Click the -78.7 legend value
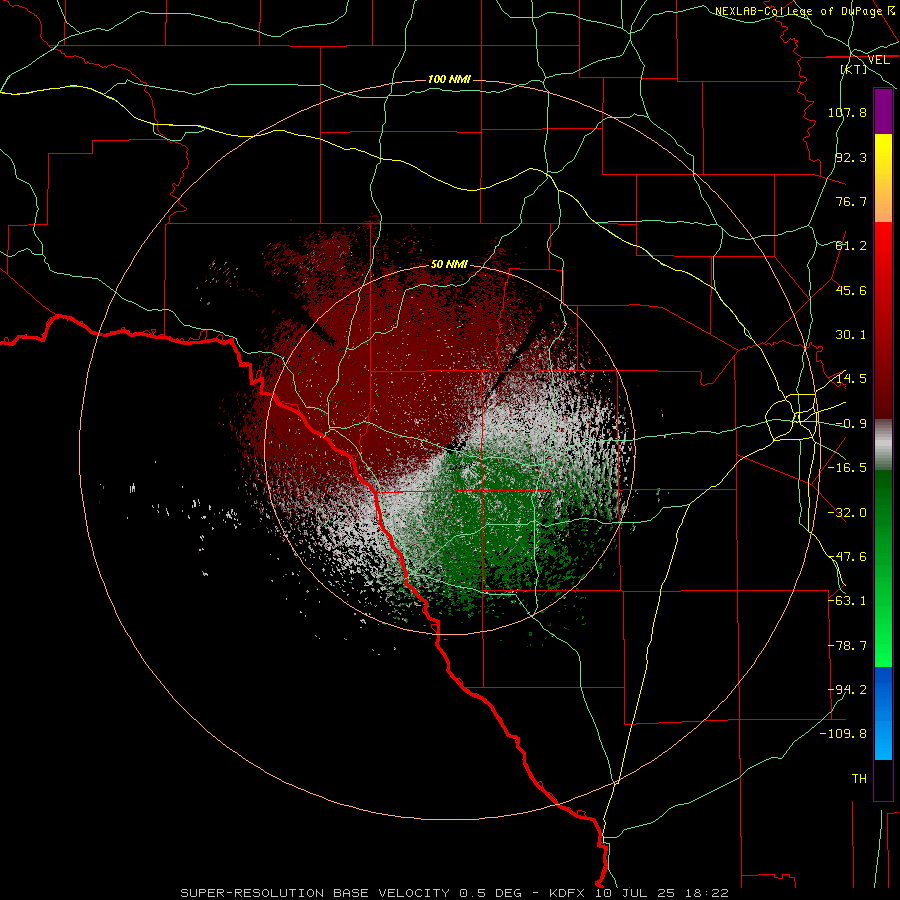The width and height of the screenshot is (900, 900). pyautogui.click(x=847, y=646)
